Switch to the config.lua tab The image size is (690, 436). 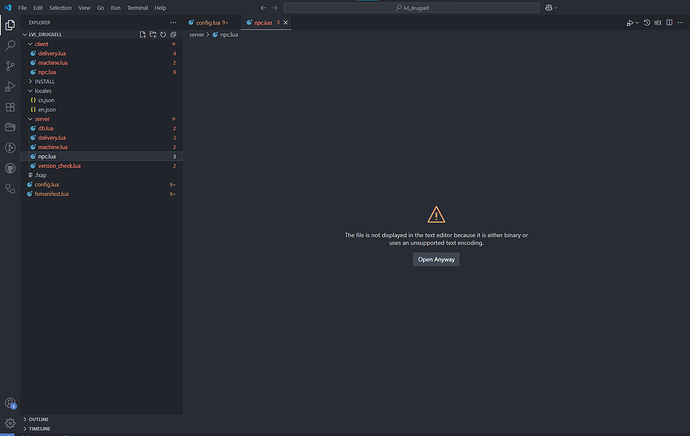210,21
